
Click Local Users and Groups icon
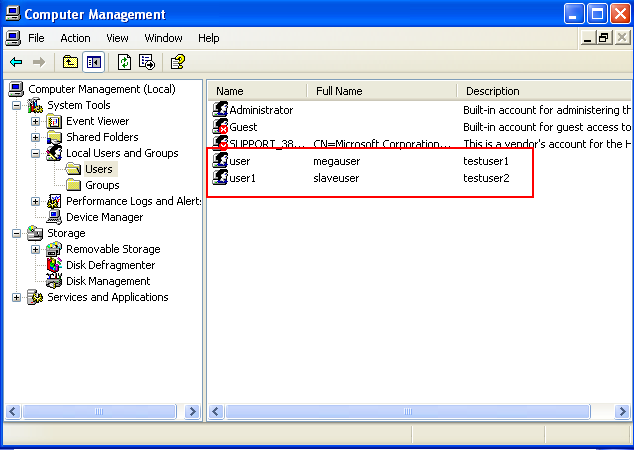(54, 153)
